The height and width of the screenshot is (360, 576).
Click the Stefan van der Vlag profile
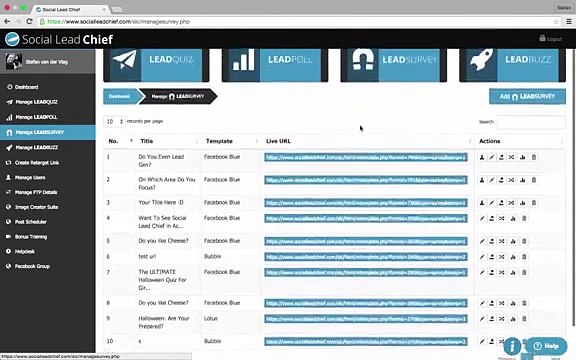(x=48, y=62)
